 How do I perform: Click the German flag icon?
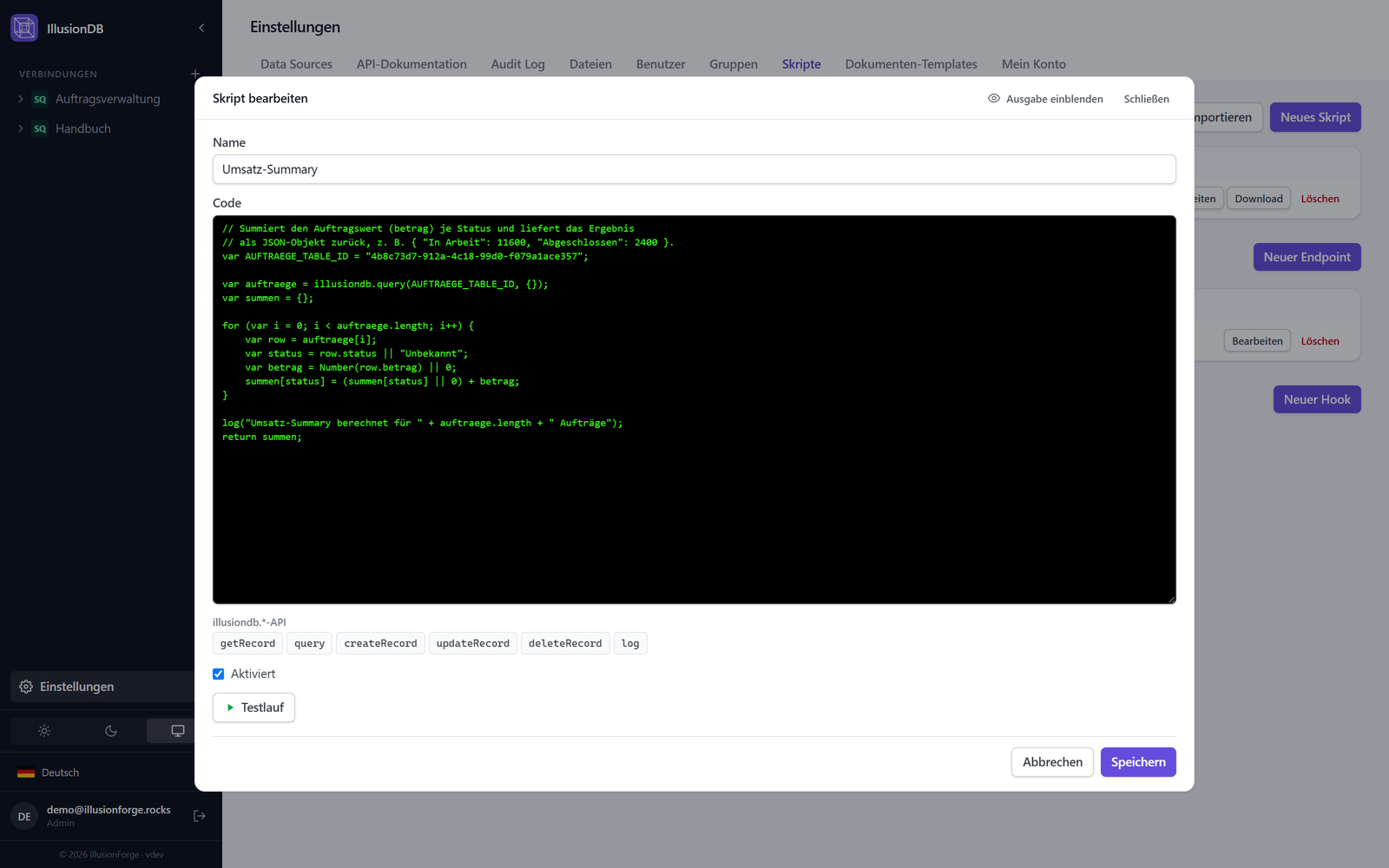[x=26, y=773]
